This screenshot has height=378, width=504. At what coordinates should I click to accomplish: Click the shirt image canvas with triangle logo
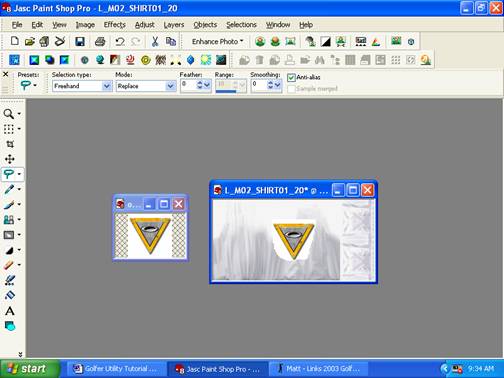(294, 239)
